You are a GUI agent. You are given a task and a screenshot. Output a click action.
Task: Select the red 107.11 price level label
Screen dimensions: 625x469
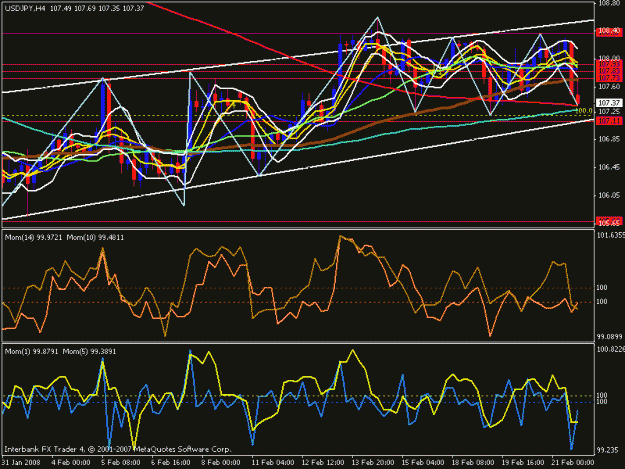pyautogui.click(x=609, y=121)
